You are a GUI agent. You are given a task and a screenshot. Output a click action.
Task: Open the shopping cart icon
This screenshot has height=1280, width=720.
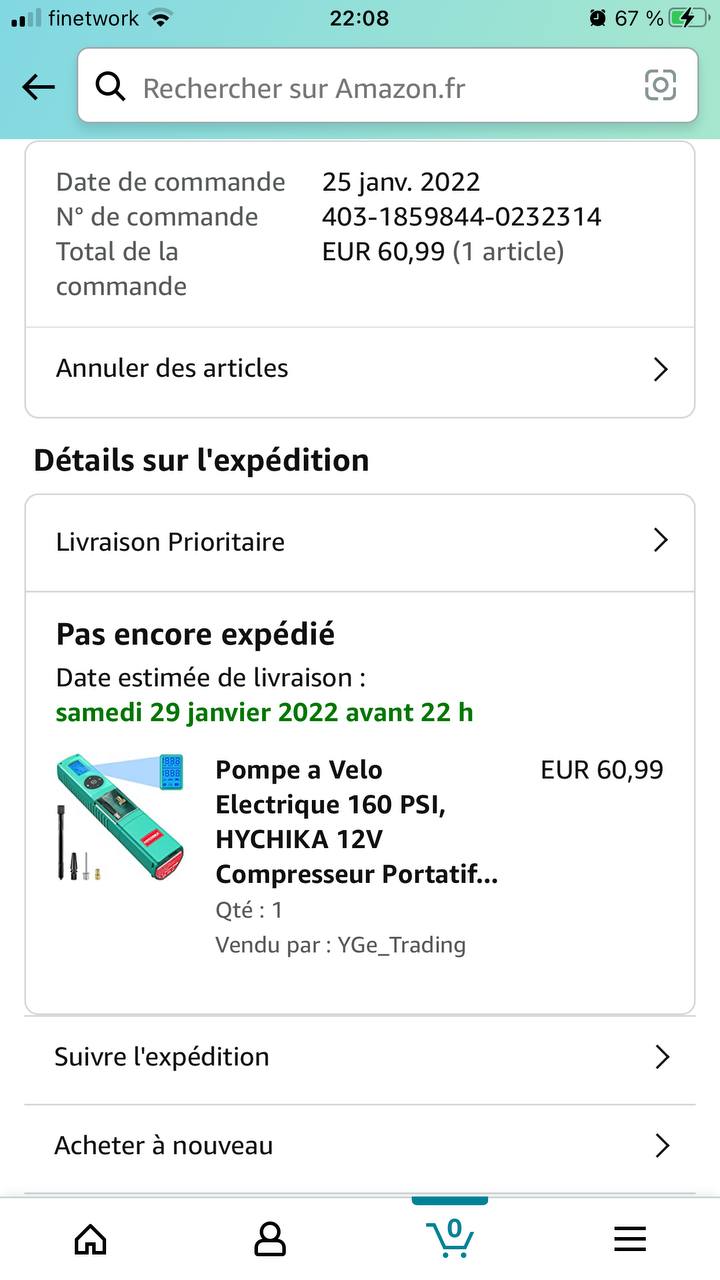(450, 1238)
